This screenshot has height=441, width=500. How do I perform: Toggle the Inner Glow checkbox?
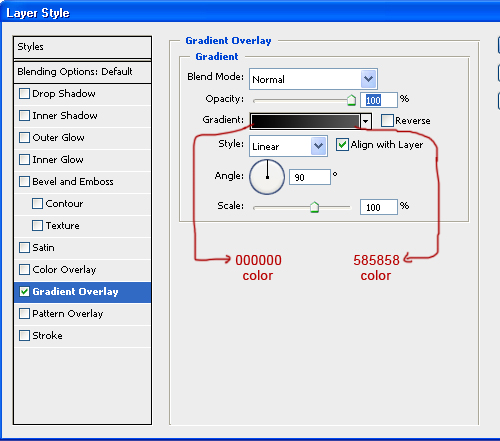pos(24,160)
